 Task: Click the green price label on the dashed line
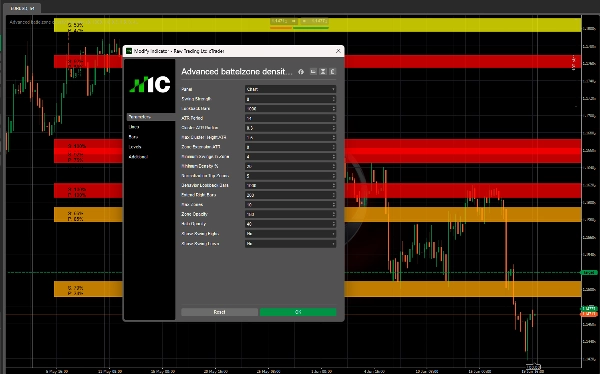[589, 273]
